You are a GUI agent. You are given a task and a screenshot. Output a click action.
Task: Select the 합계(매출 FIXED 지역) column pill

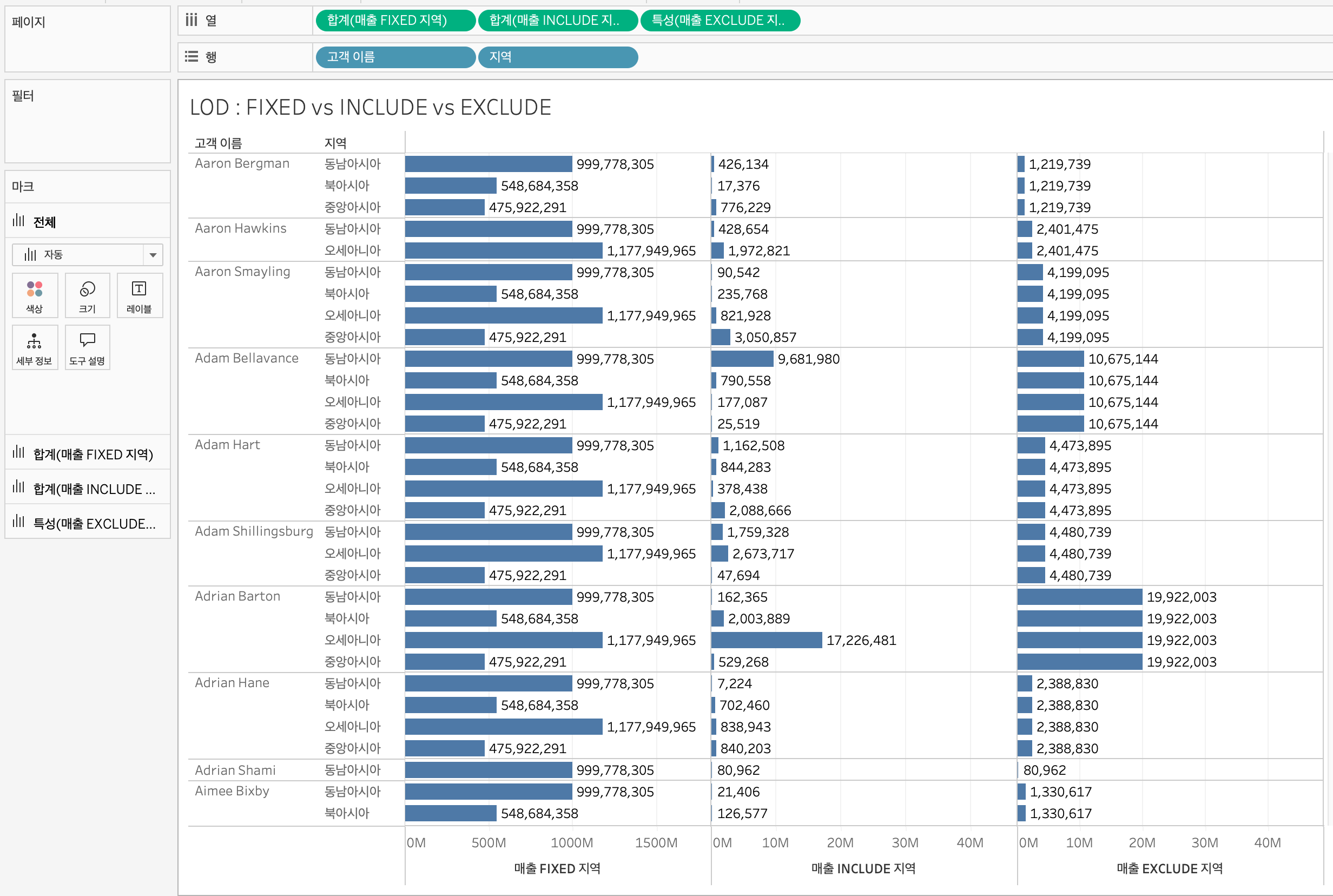(x=395, y=21)
